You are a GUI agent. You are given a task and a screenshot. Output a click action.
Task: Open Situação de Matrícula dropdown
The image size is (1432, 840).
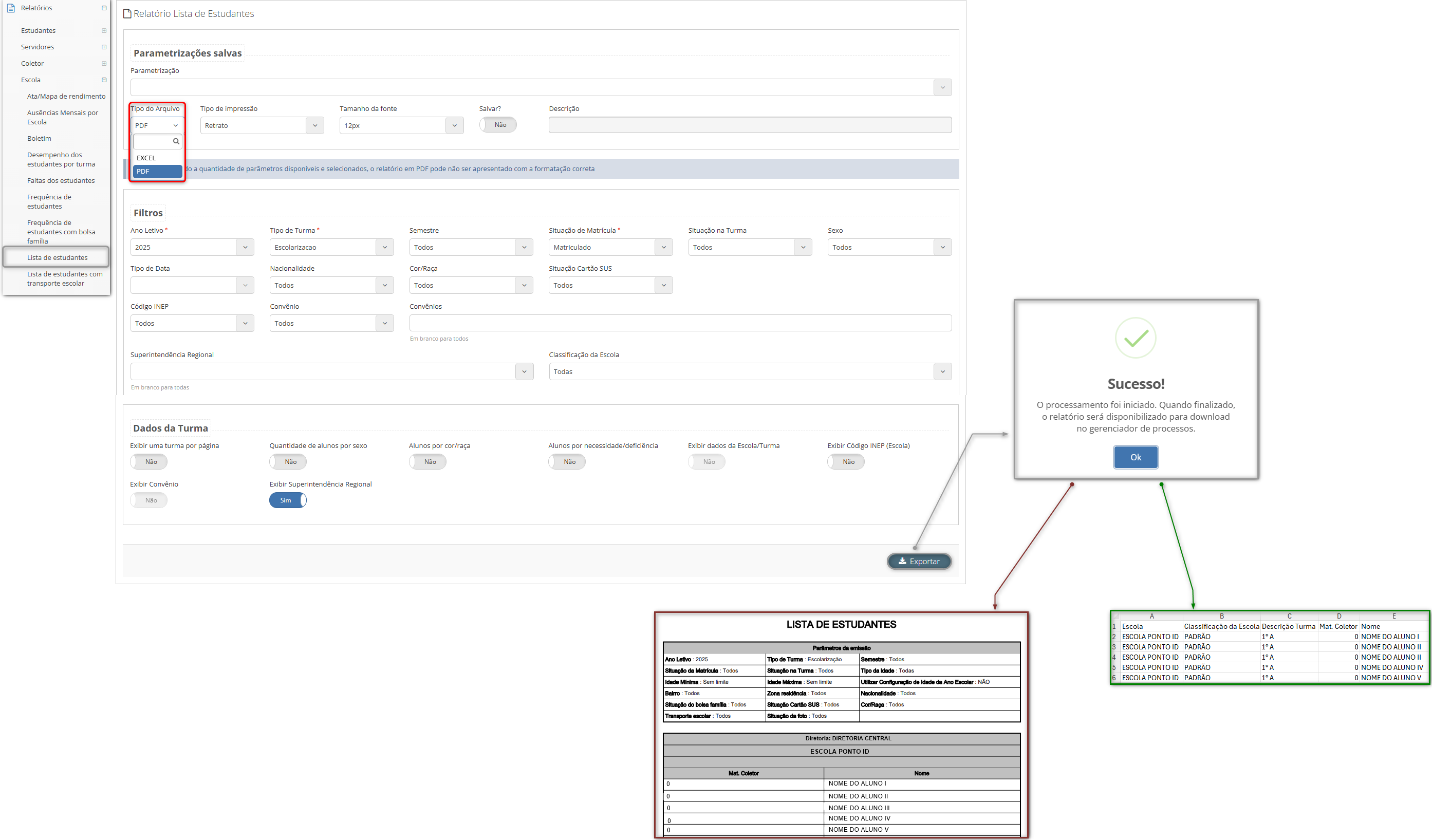tap(611, 247)
